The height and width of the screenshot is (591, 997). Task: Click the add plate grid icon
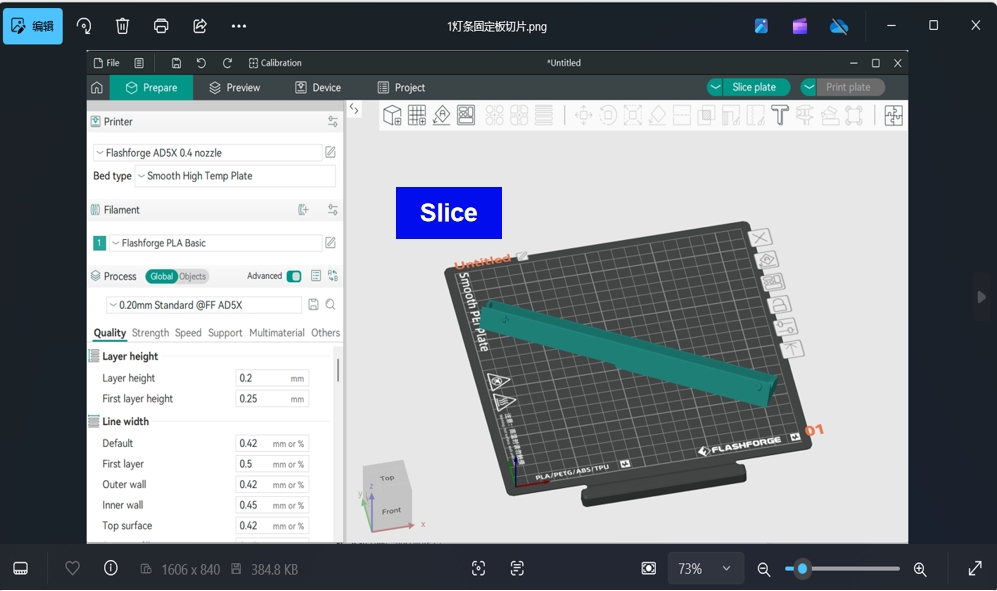[x=417, y=115]
